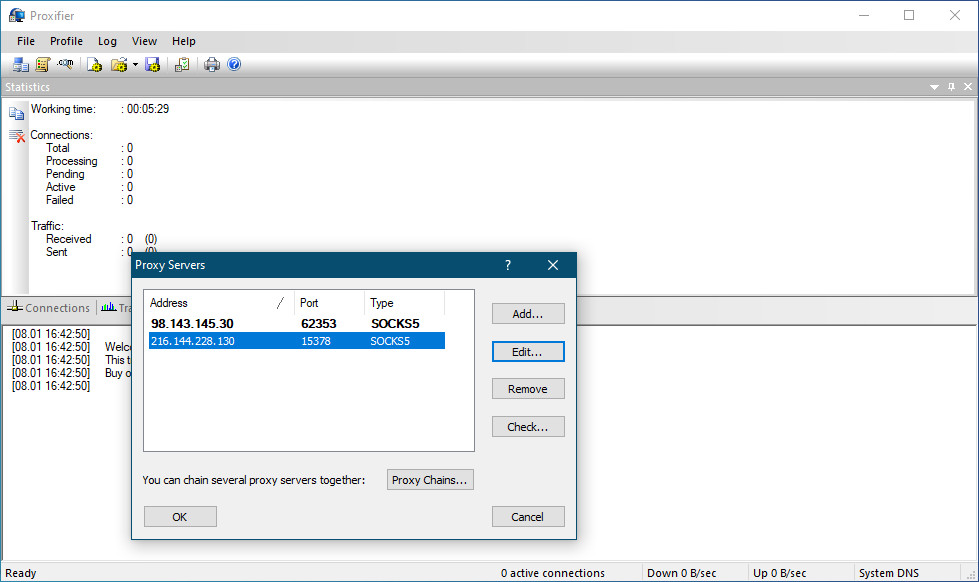
Task: Click port value 62353
Action: 318,323
